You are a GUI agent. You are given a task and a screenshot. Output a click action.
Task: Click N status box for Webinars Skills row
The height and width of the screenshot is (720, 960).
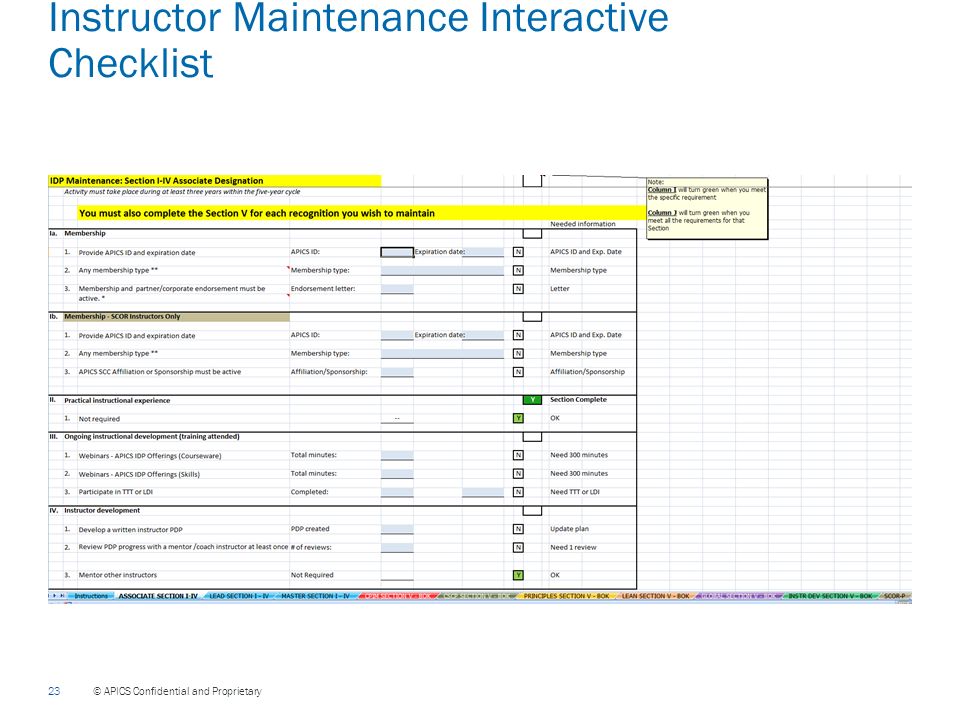click(518, 473)
